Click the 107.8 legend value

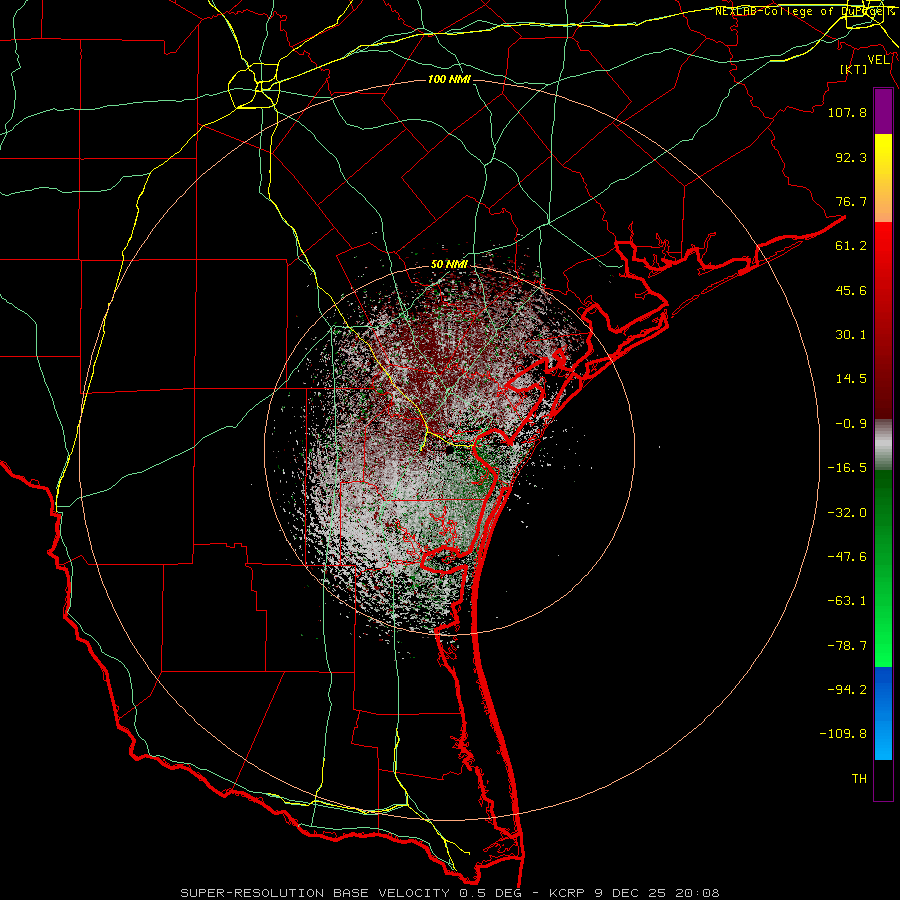point(847,112)
